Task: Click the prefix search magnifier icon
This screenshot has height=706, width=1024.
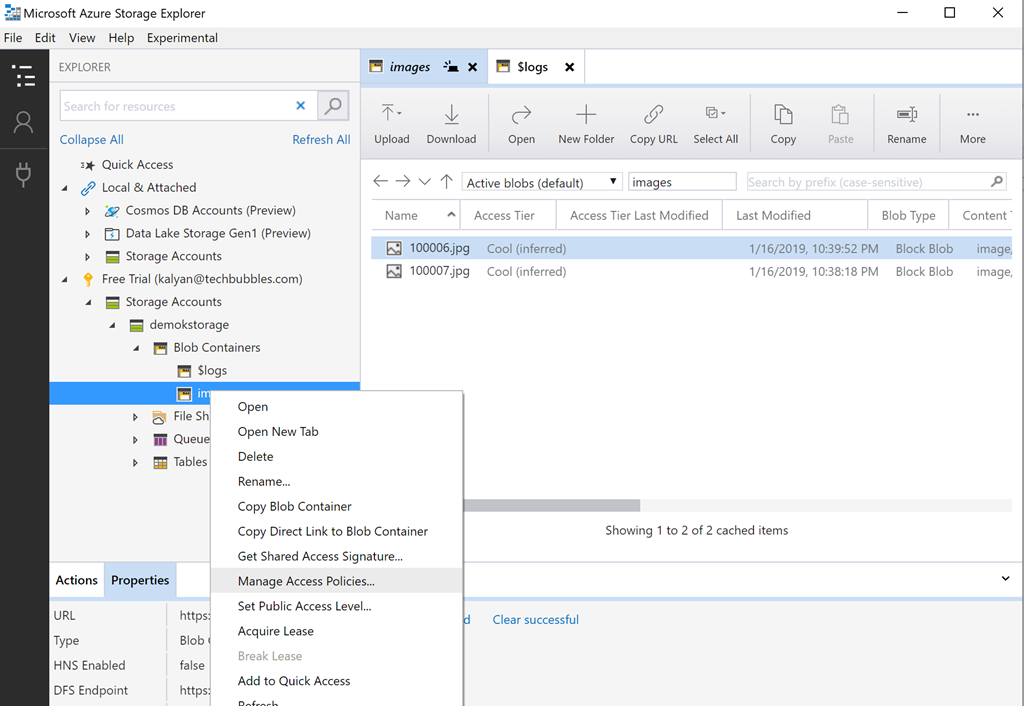Action: 997,182
